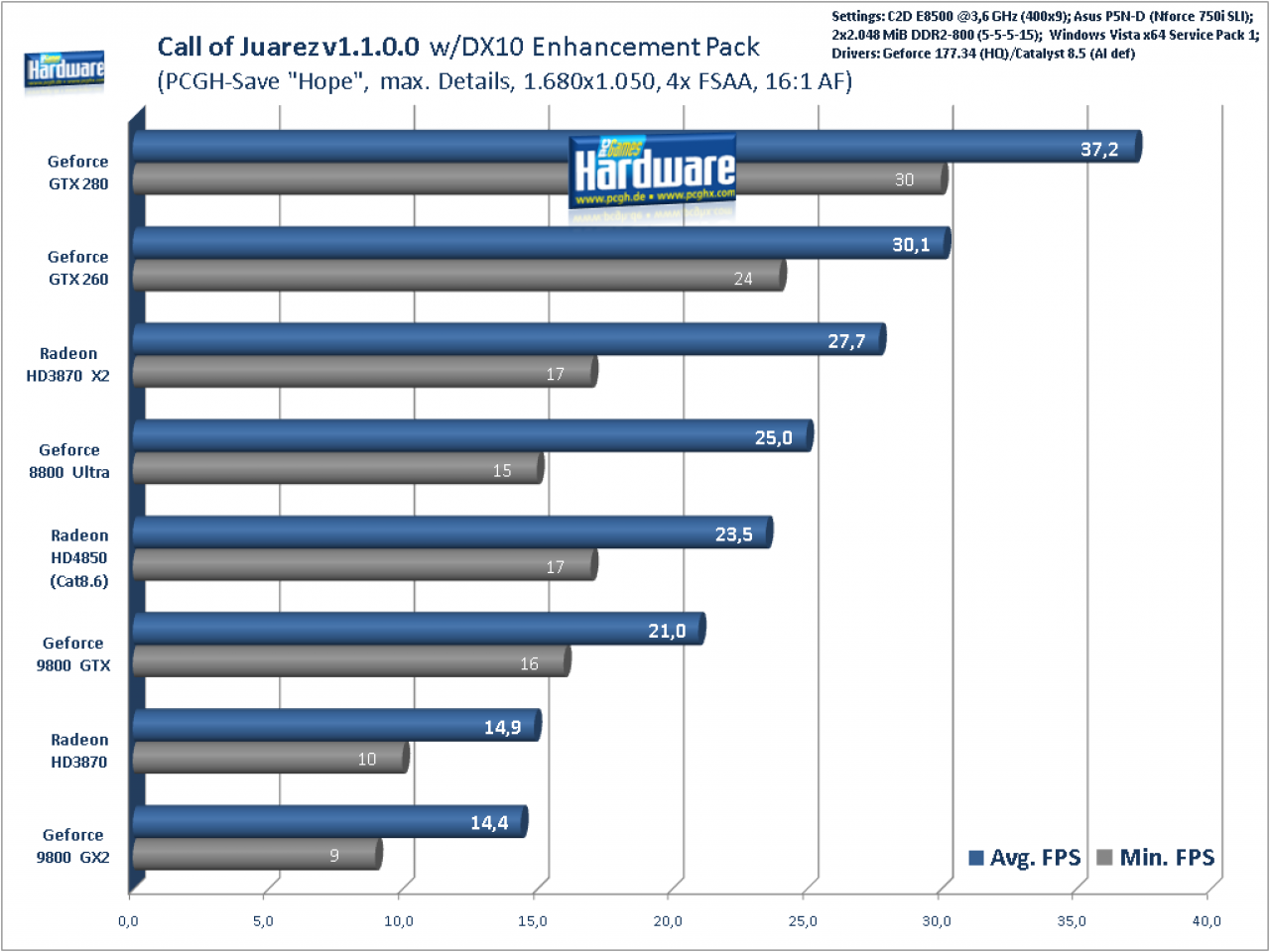Select the settings line mentioning C2D E8500

(x=1045, y=16)
